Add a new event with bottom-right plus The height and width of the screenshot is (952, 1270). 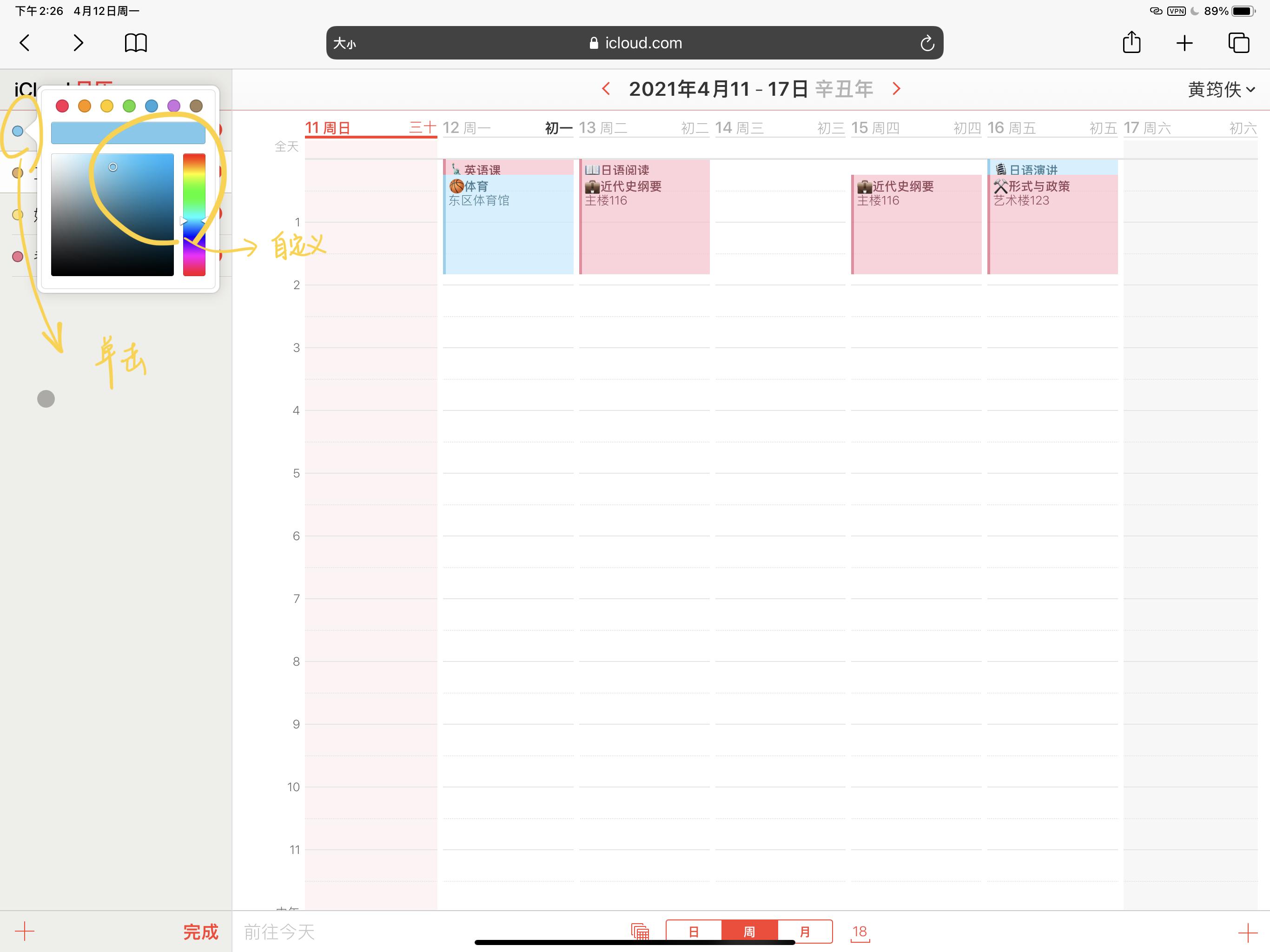click(1248, 932)
